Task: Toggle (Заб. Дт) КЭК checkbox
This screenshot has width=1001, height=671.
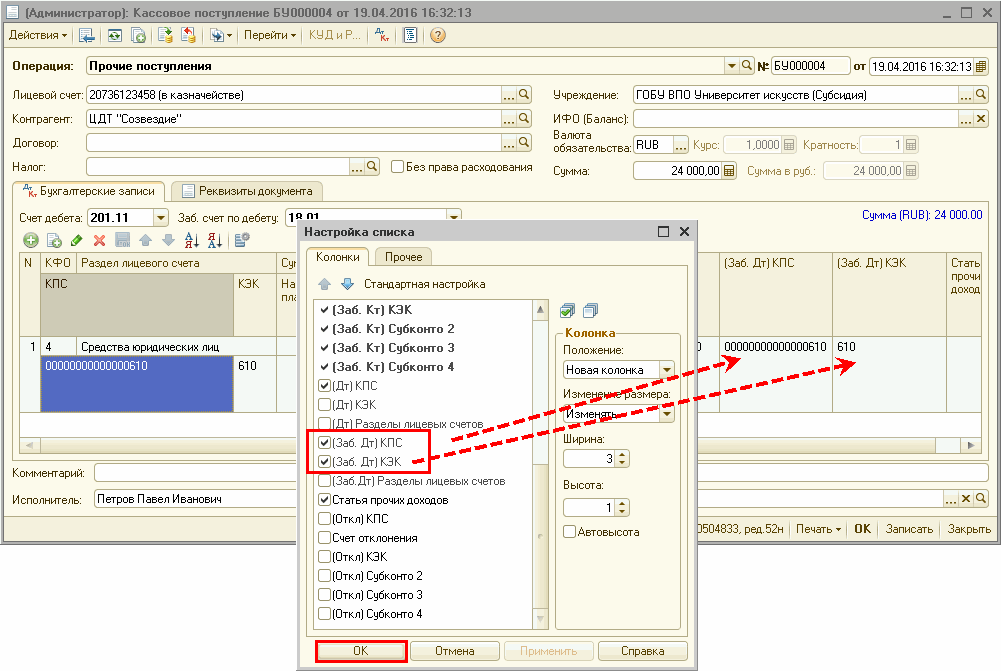Action: coord(324,462)
